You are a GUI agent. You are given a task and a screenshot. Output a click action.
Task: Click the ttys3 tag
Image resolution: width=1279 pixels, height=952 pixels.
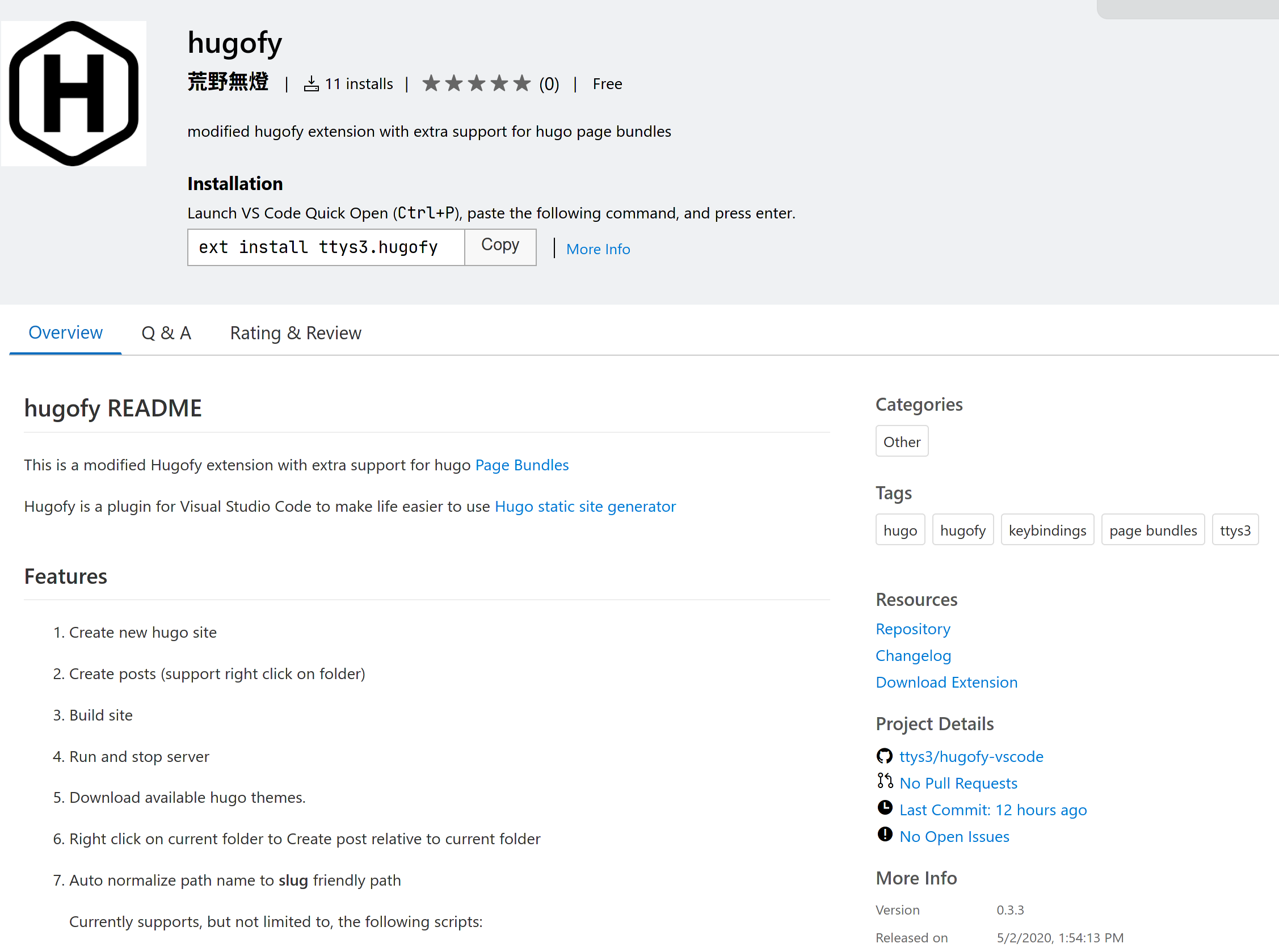point(1235,529)
